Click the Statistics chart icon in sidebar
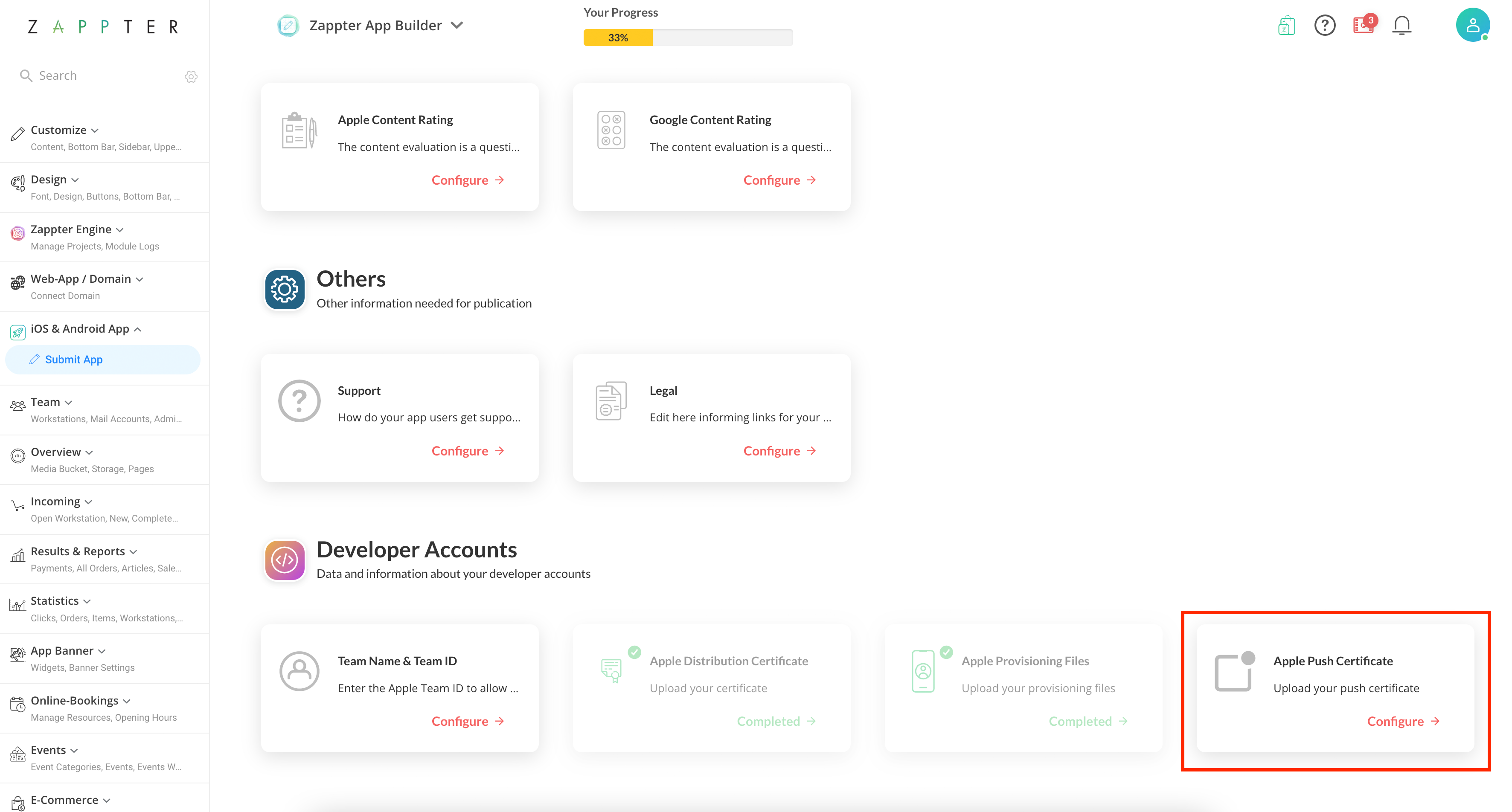Screen dimensions: 1512x812 coord(17,605)
